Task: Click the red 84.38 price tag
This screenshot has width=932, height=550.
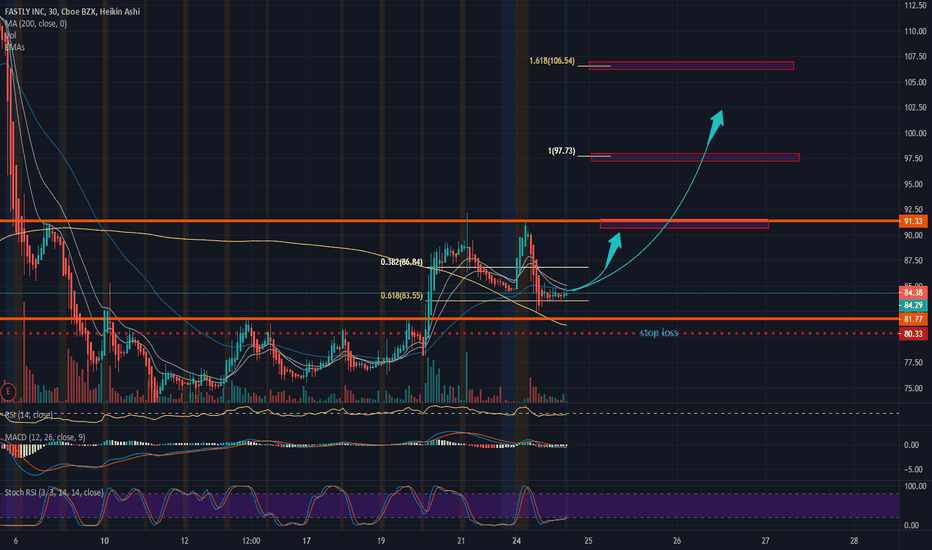Action: click(913, 293)
